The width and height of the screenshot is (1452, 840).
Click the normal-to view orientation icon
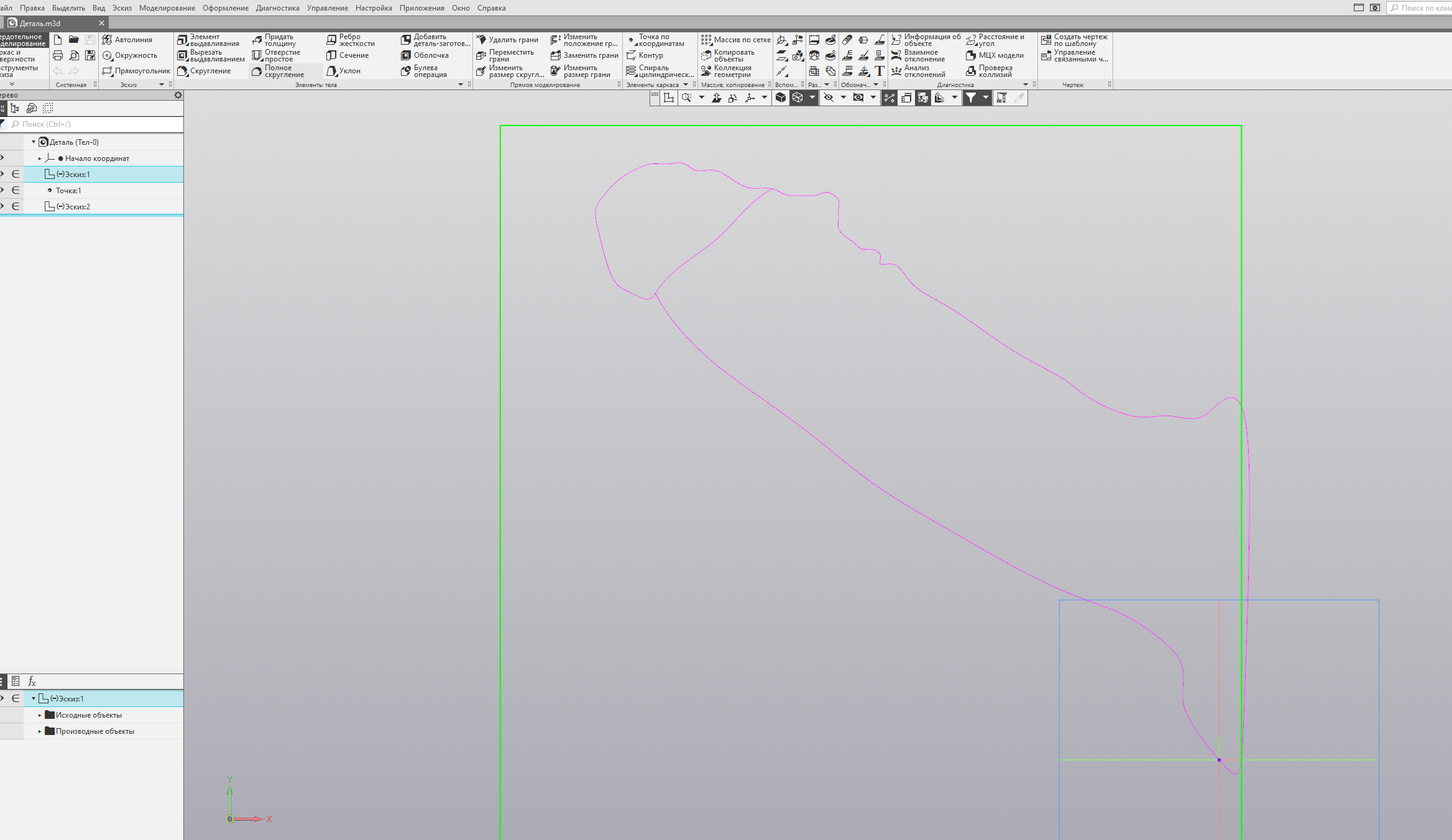point(716,98)
